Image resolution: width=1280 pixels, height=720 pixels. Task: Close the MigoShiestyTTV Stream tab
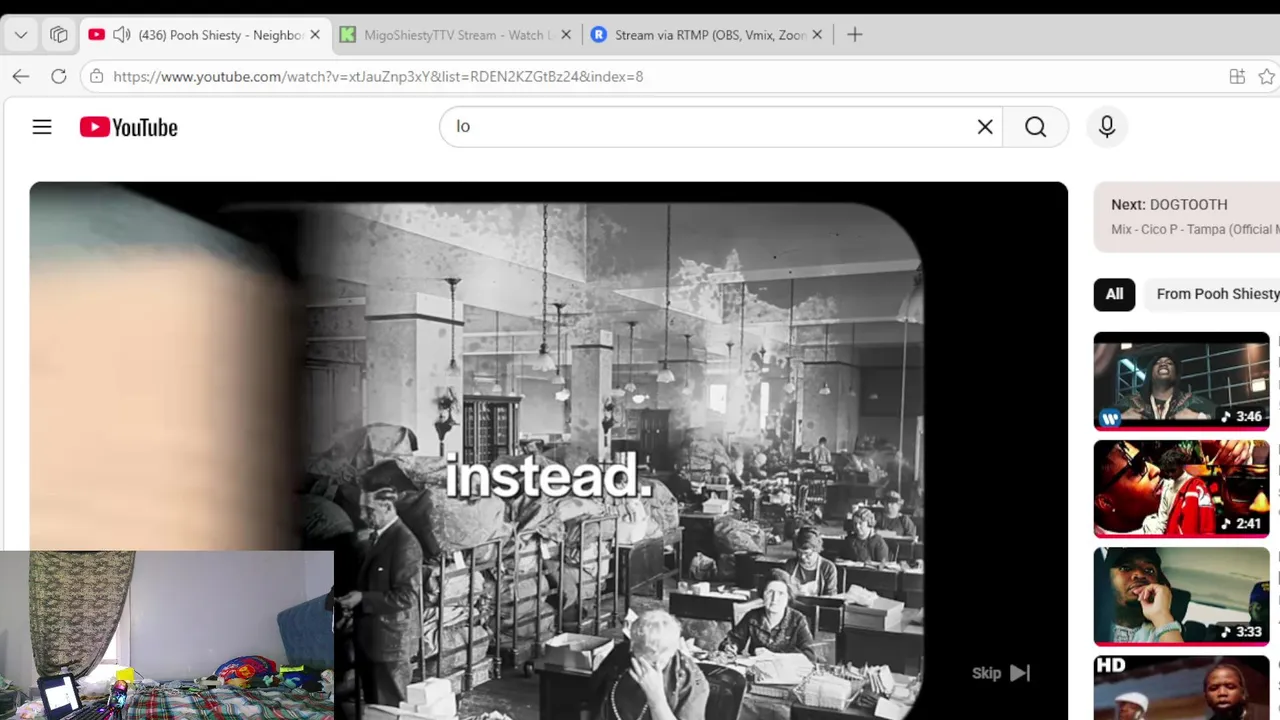[x=566, y=35]
